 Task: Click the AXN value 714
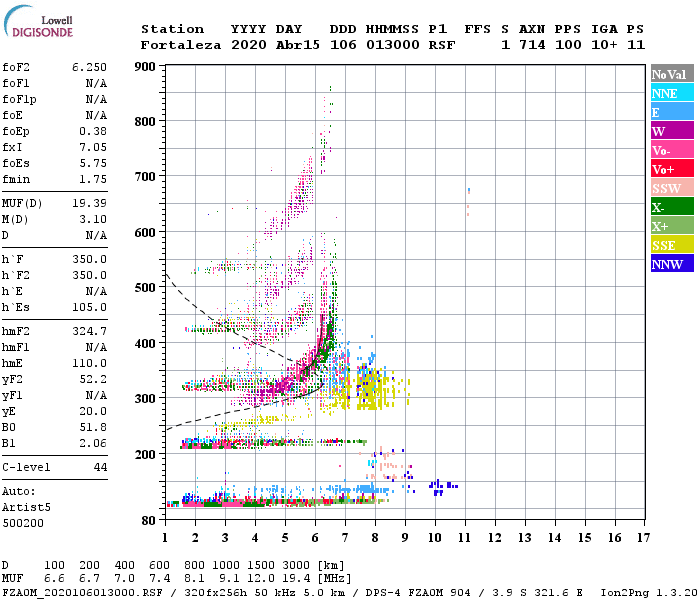[532, 45]
